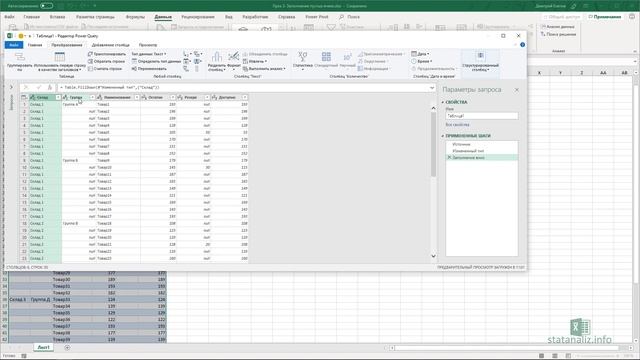The image size is (640, 360).
Task: Collapse Свойства section in query settings
Action: click(x=443, y=102)
